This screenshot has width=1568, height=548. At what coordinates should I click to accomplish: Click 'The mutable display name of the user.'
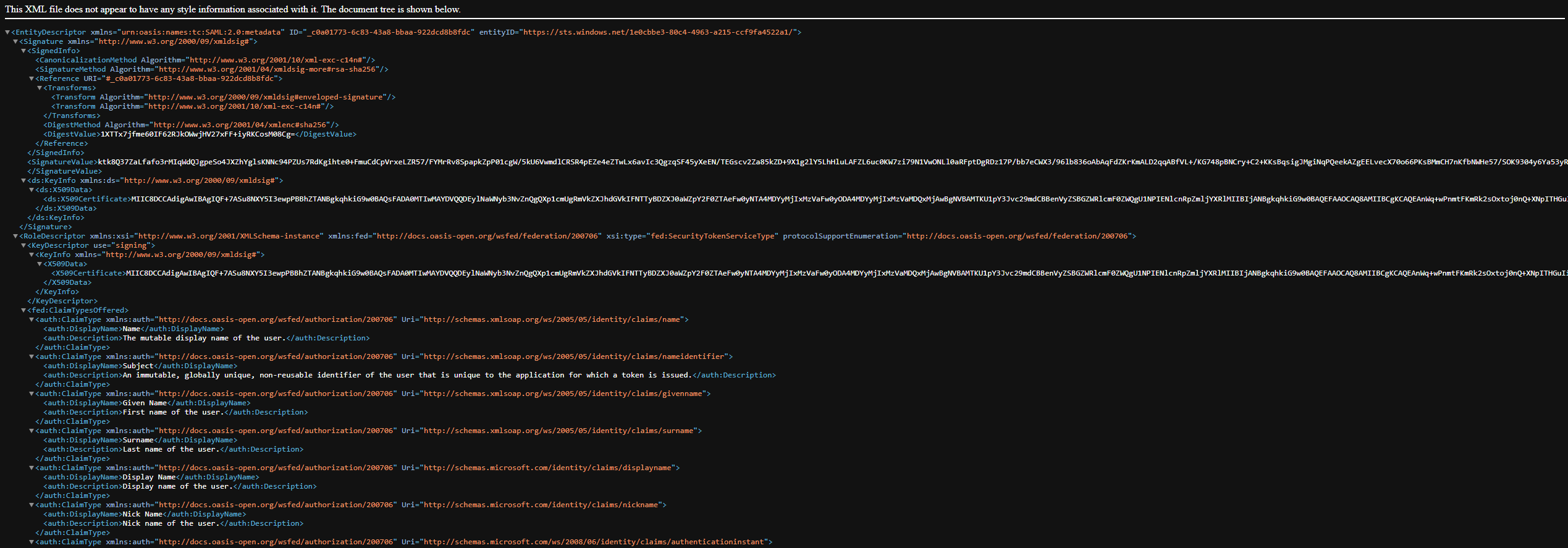pos(204,338)
